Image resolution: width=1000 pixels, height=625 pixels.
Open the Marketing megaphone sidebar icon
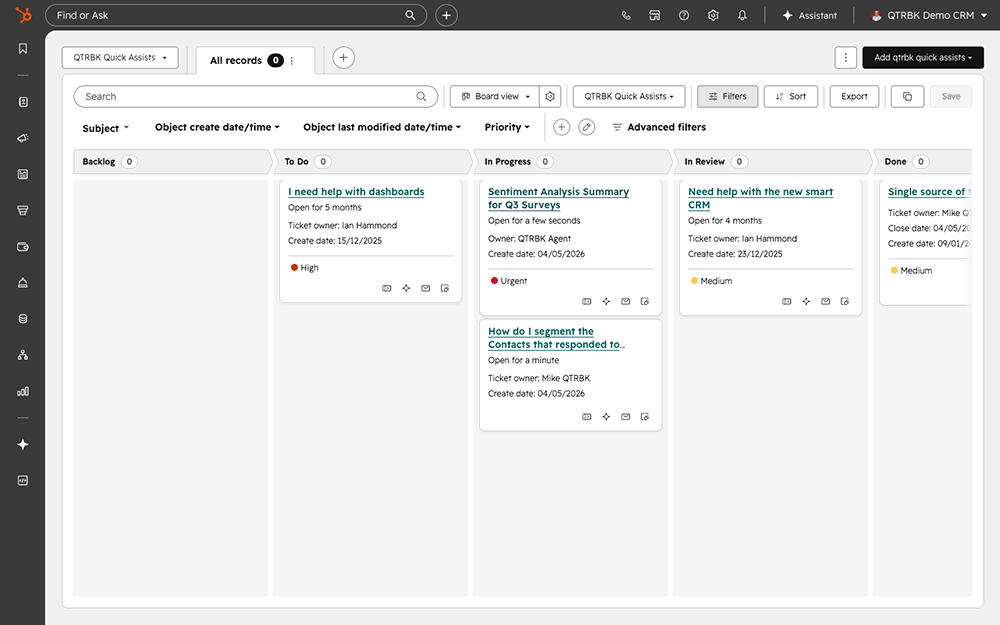23,138
